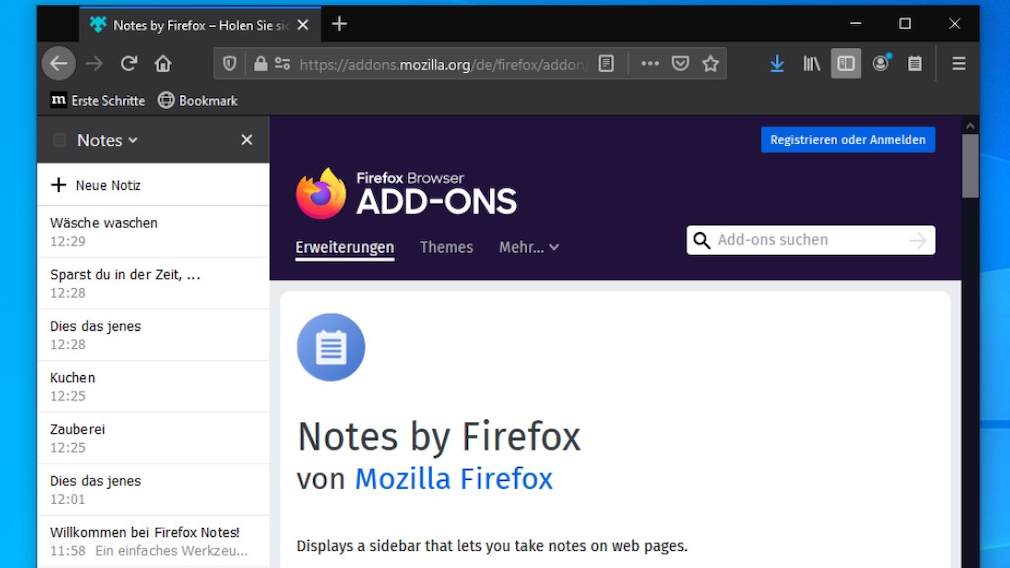
Task: Submit search with arrow button
Action: (918, 240)
